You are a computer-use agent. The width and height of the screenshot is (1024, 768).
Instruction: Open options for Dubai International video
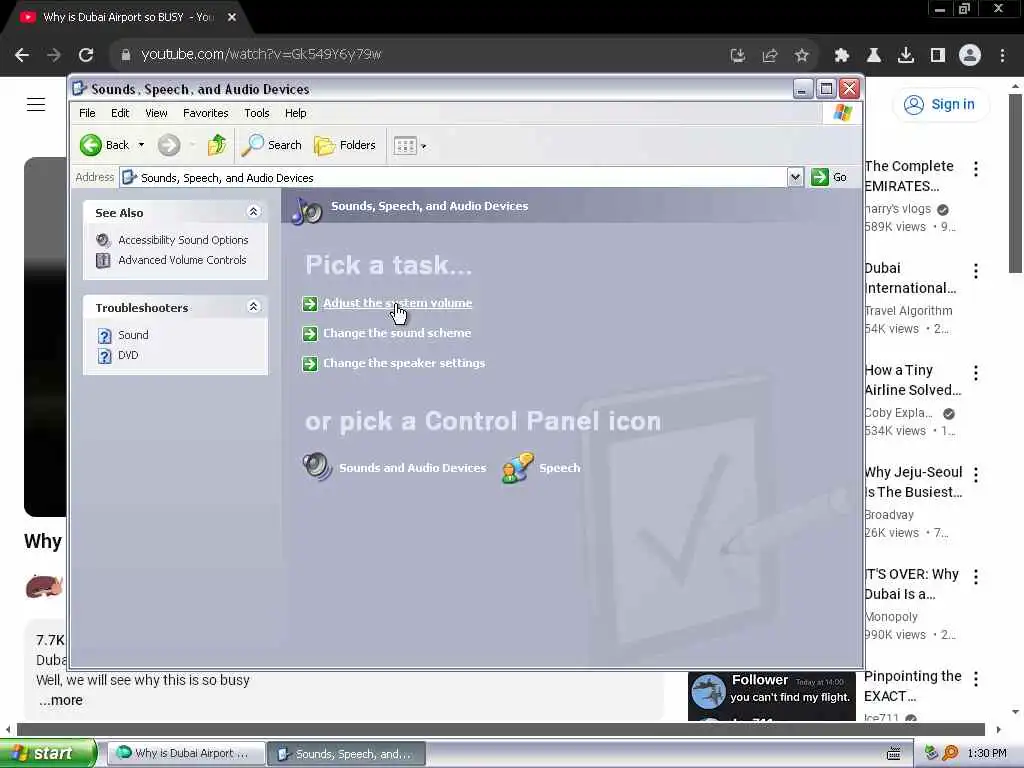click(x=976, y=271)
